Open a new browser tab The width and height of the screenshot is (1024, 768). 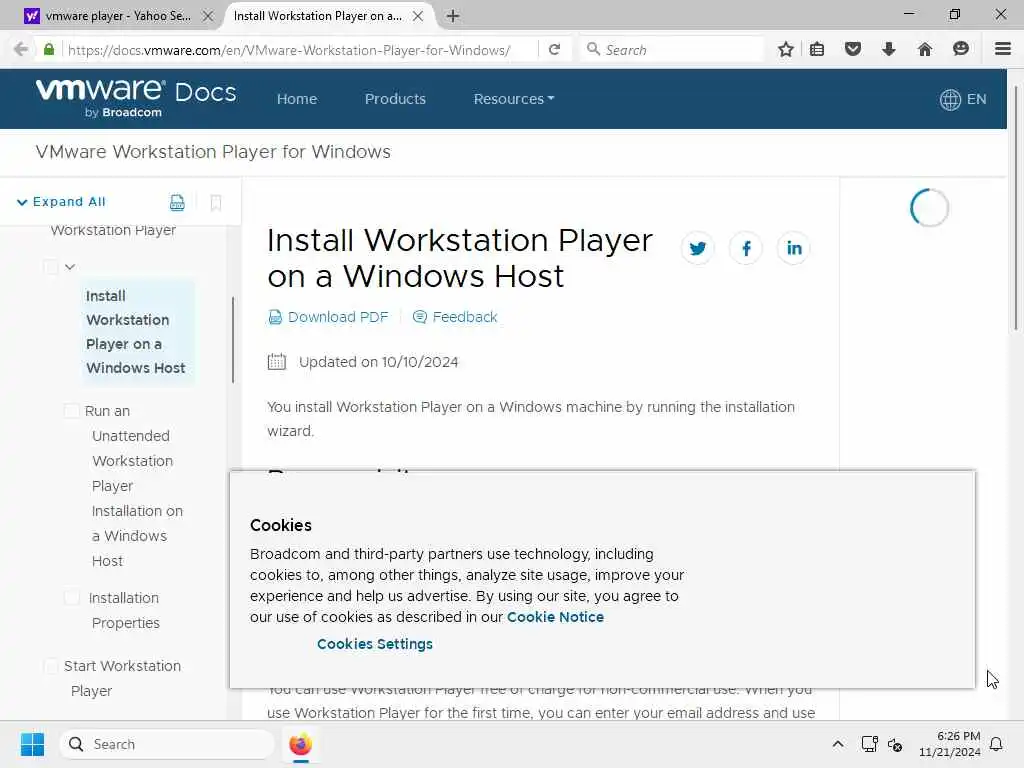pos(453,16)
